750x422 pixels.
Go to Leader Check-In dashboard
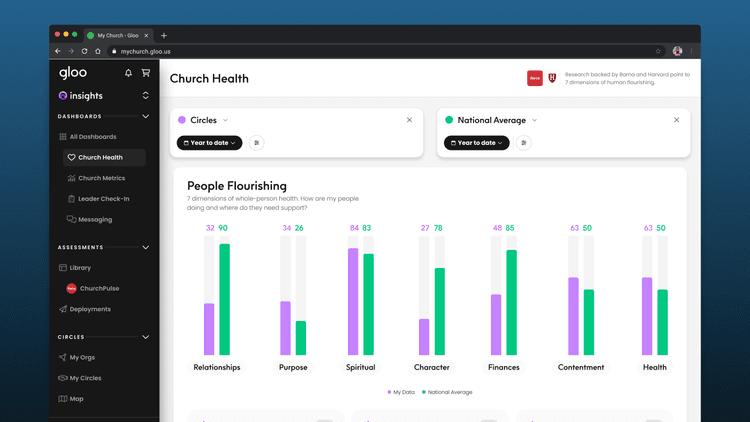pos(103,199)
